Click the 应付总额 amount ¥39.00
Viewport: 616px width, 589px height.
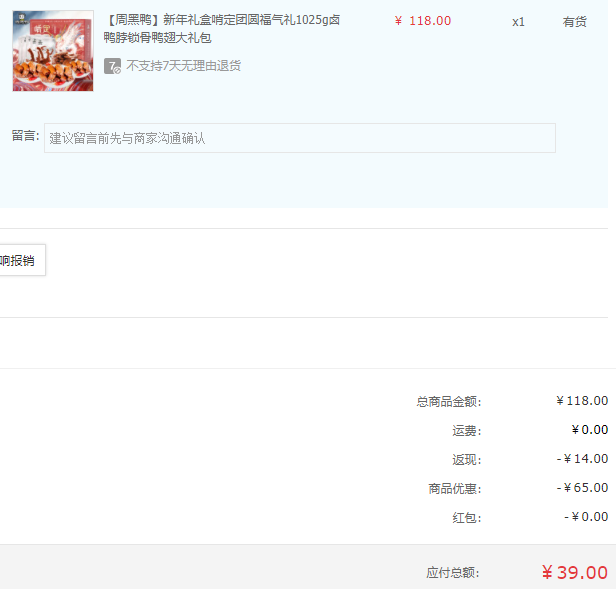click(575, 572)
